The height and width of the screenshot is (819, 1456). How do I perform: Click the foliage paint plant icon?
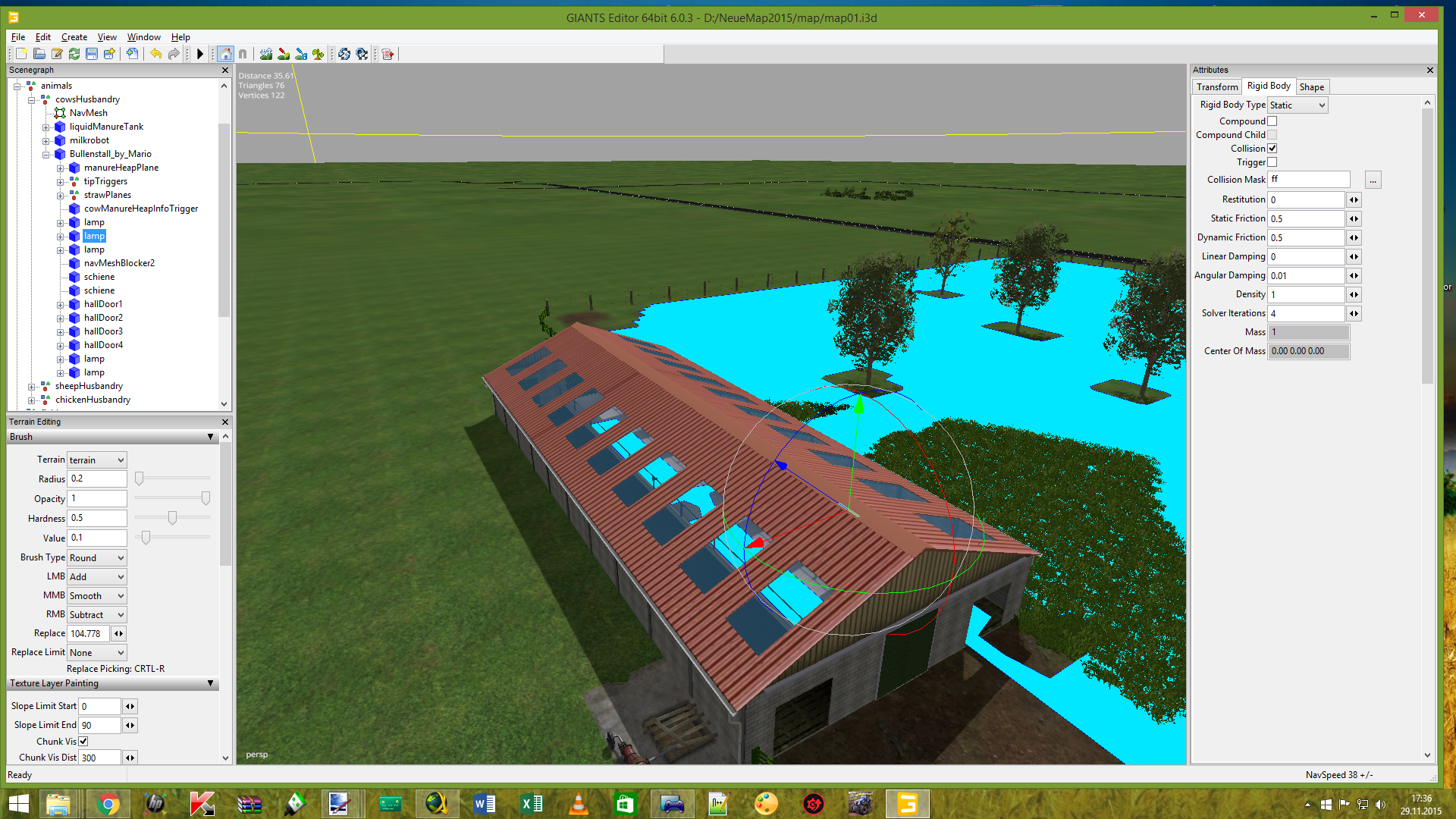(x=318, y=54)
